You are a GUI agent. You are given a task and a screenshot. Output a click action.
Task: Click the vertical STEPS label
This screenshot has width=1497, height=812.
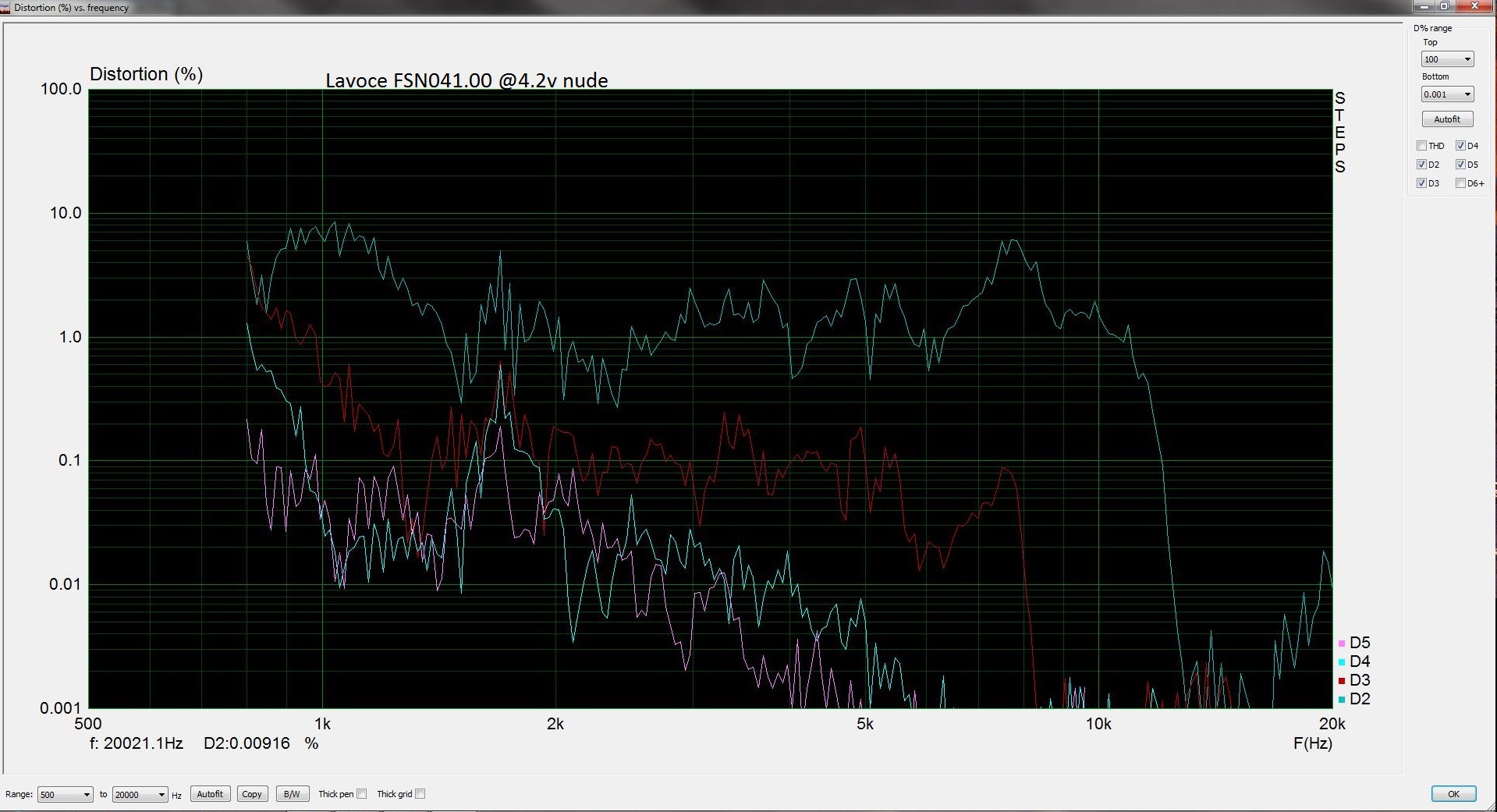click(1340, 132)
